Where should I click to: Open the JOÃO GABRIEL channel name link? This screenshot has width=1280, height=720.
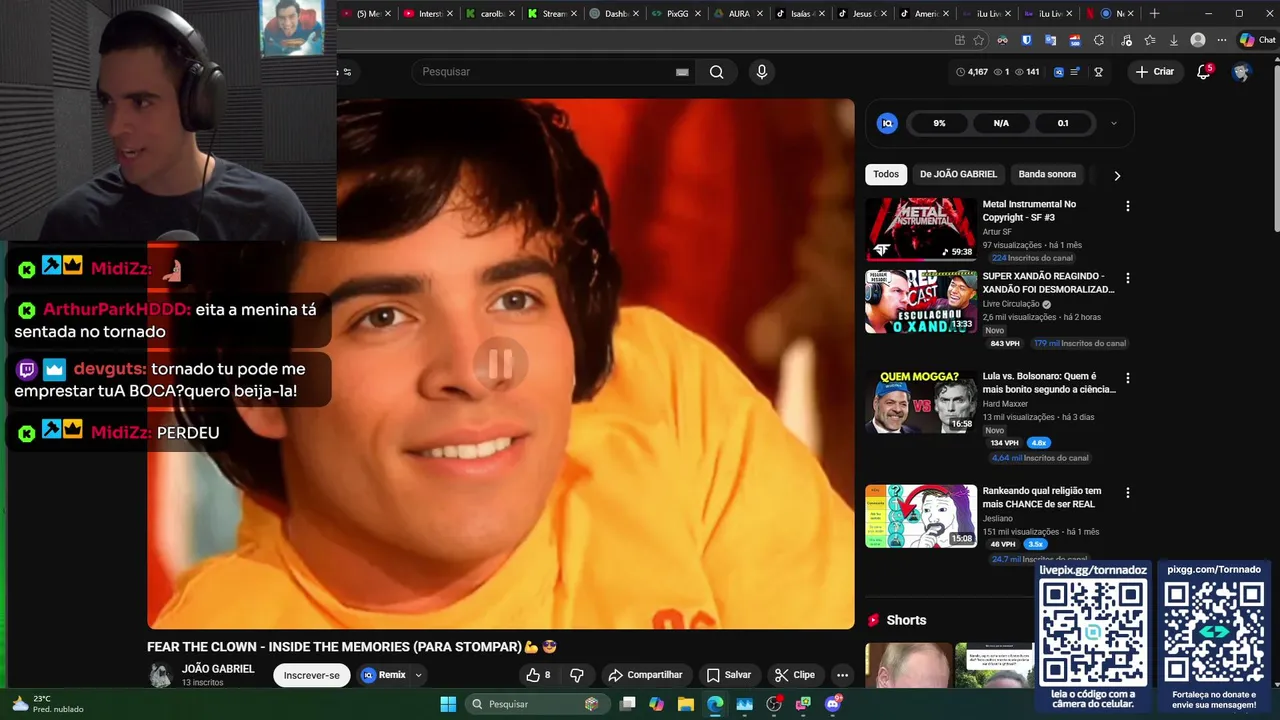[218, 669]
